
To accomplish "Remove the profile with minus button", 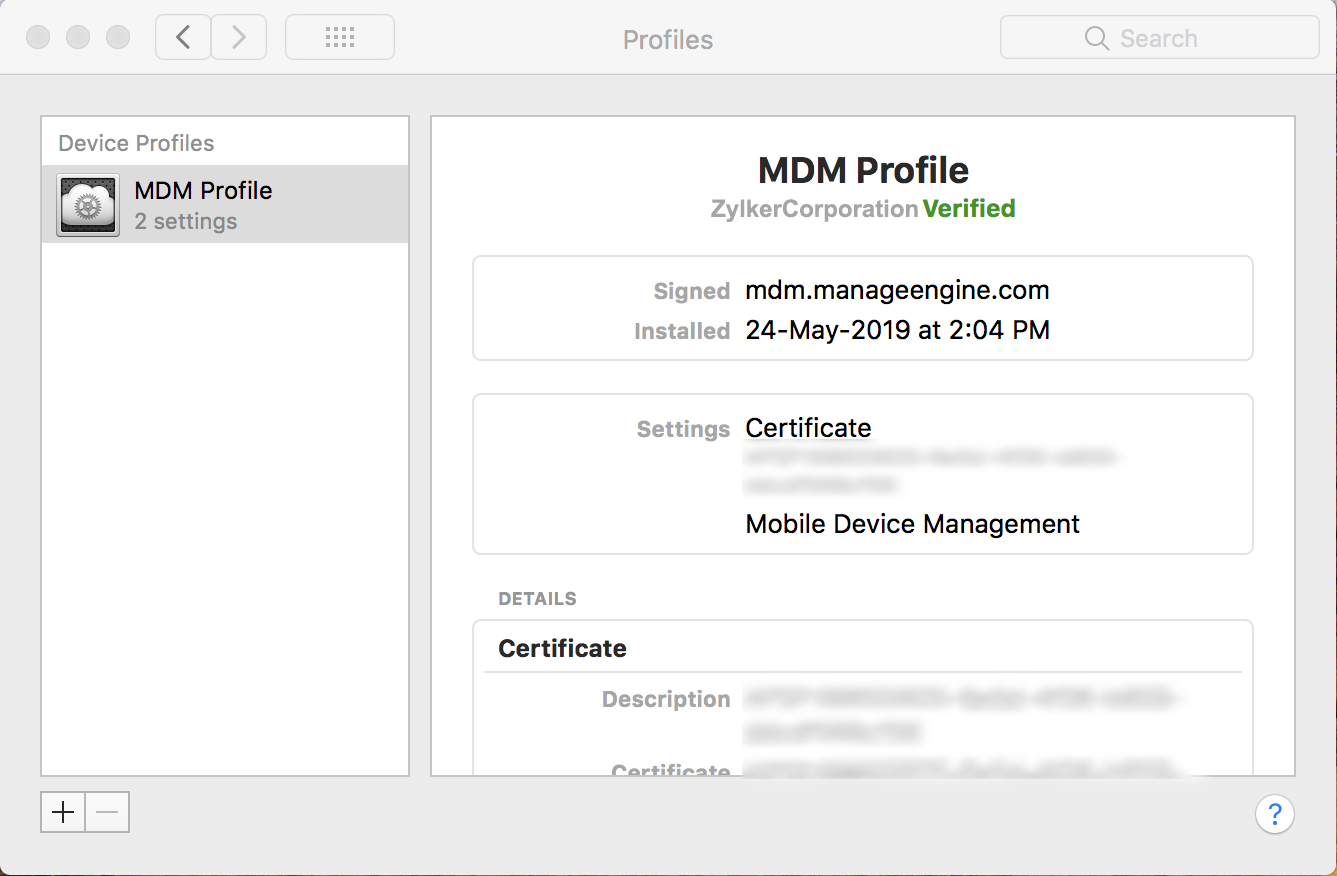I will (107, 812).
